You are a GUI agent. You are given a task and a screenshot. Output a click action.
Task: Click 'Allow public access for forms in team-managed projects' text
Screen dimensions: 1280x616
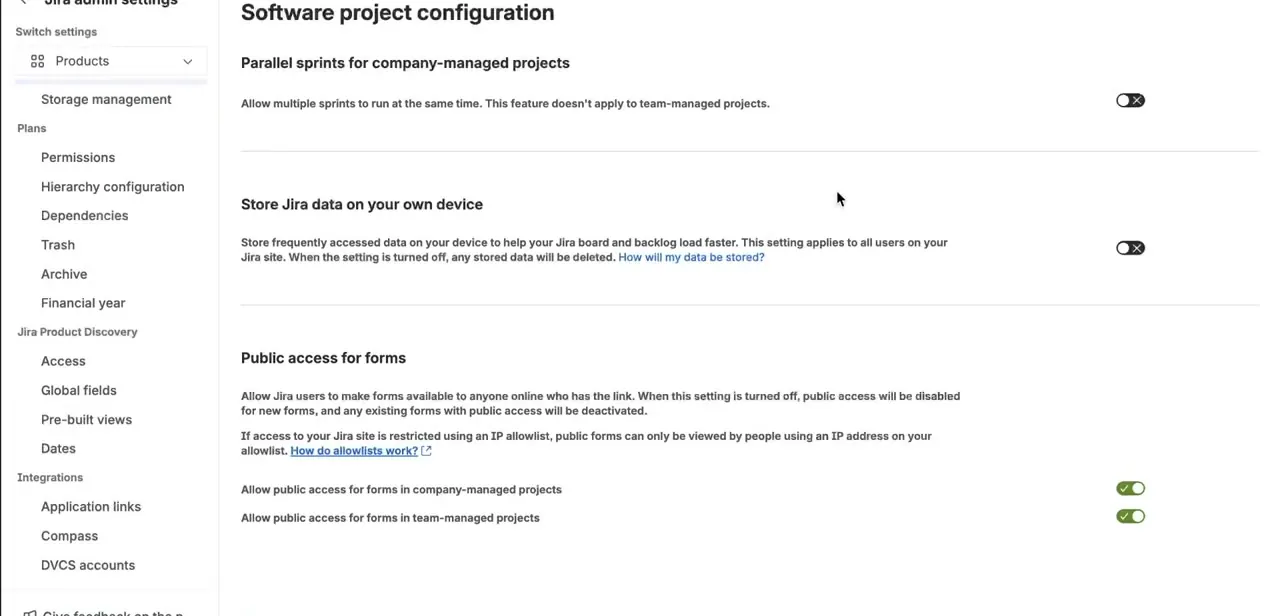pyautogui.click(x=390, y=518)
